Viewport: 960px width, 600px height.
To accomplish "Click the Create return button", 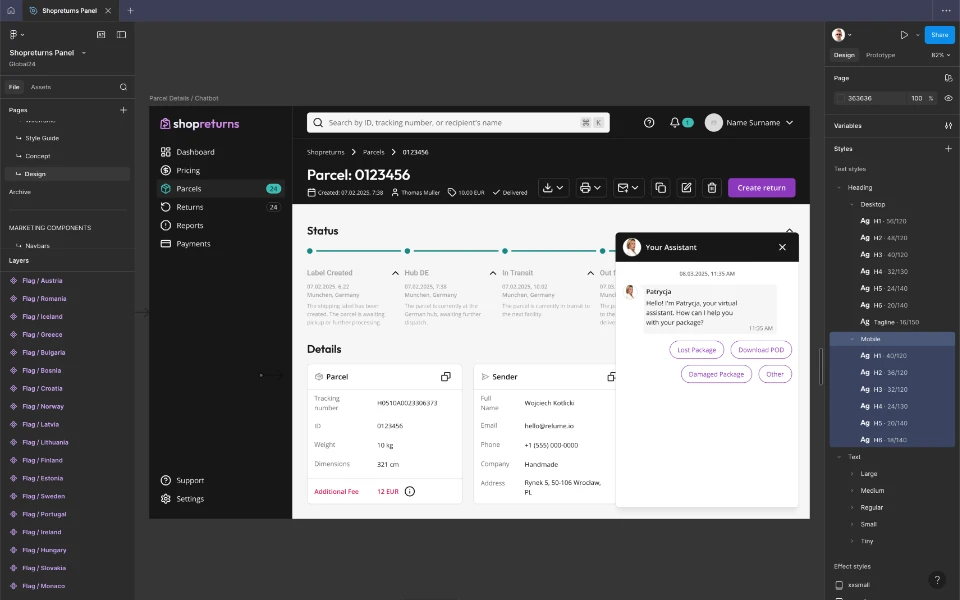I will (761, 188).
